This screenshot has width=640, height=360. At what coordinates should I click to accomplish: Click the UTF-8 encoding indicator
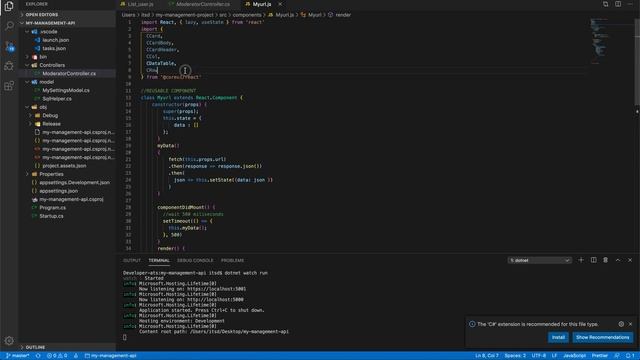[539, 356]
